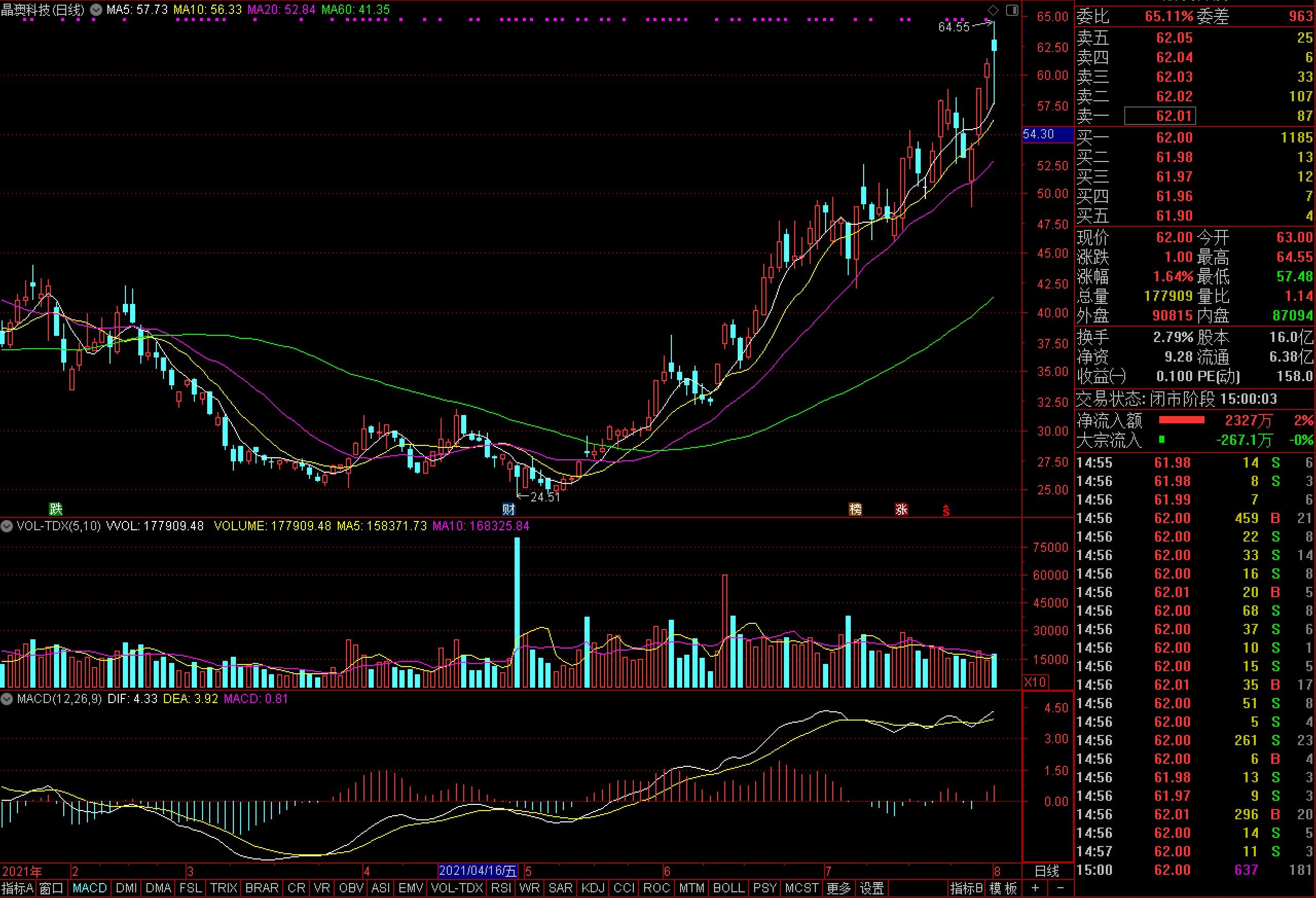Open the MACD panel dropdown arrow
This screenshot has width=1316, height=898.
tap(7, 698)
